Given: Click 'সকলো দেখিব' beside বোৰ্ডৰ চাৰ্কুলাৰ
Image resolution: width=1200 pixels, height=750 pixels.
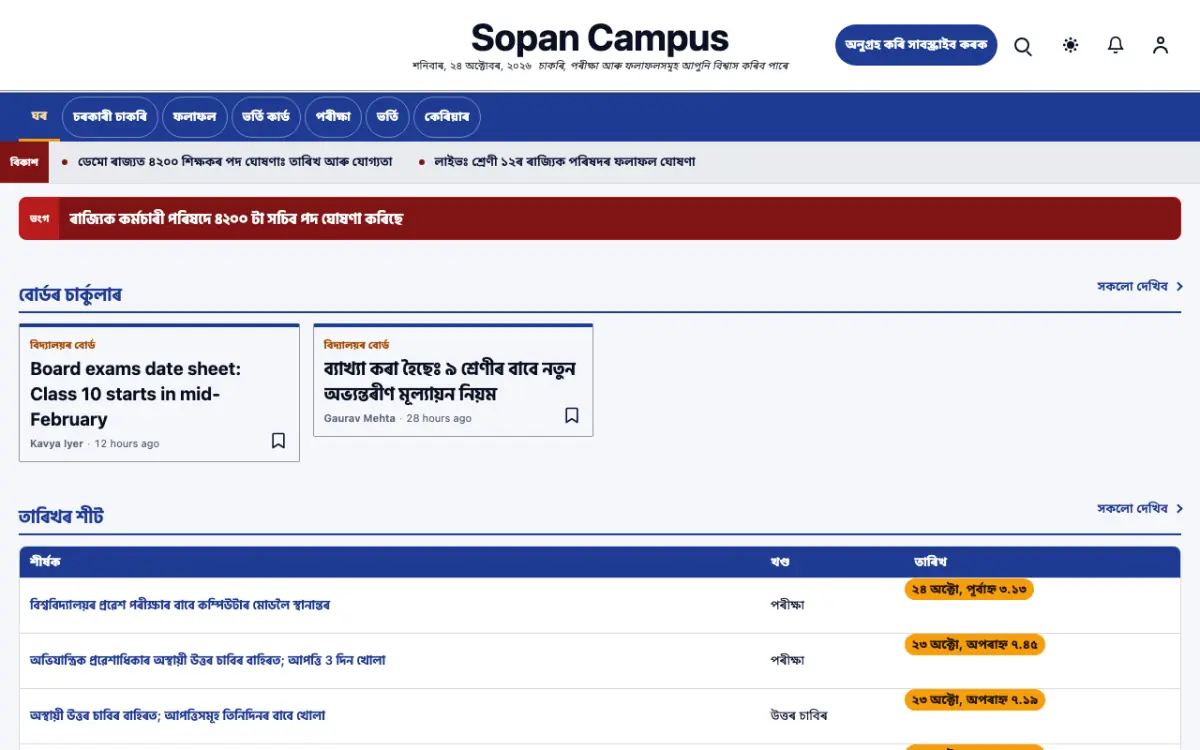Looking at the screenshot, I should click(x=1140, y=286).
